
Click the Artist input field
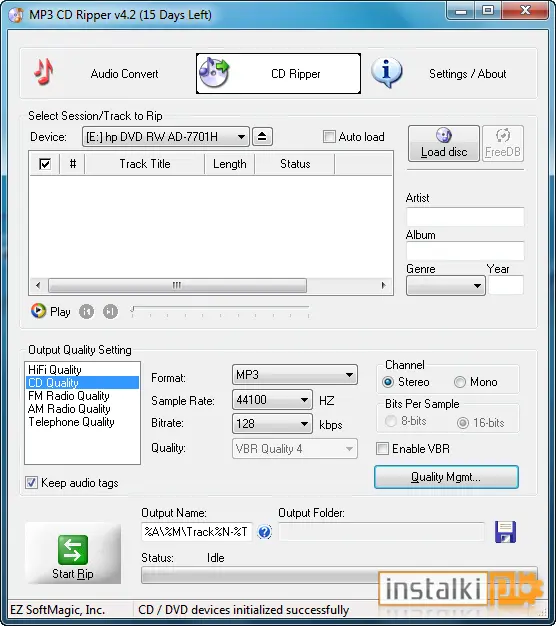[465, 217]
